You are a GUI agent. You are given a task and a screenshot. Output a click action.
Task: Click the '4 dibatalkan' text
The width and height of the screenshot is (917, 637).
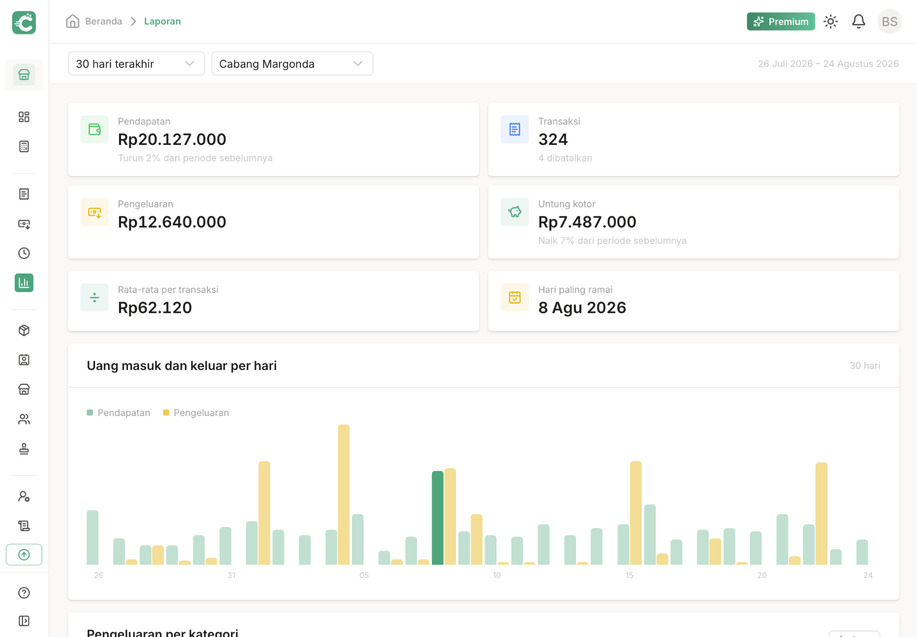click(565, 158)
